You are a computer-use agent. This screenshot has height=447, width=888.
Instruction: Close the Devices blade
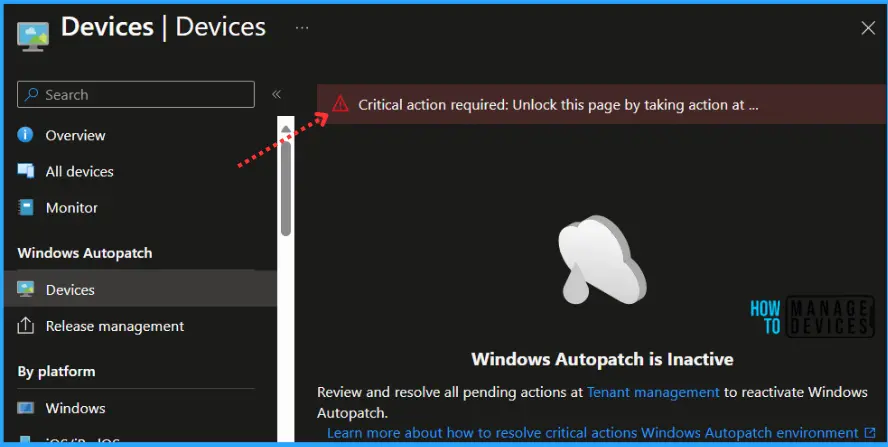point(868,28)
